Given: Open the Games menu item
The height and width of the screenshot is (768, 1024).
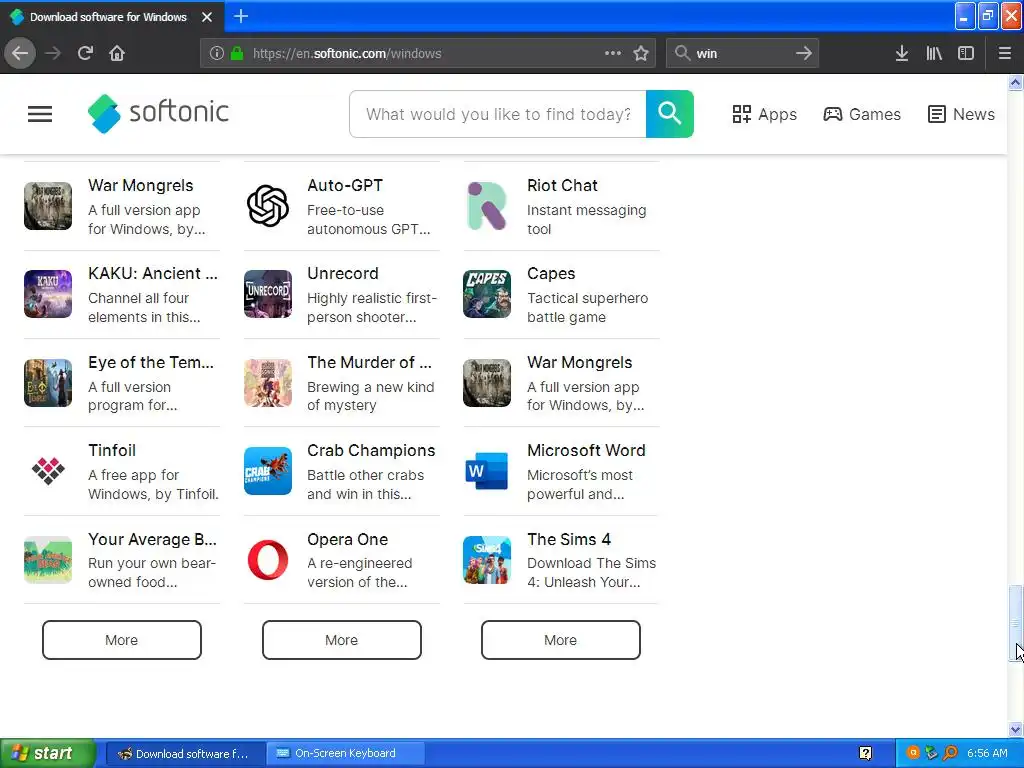Looking at the screenshot, I should (861, 114).
